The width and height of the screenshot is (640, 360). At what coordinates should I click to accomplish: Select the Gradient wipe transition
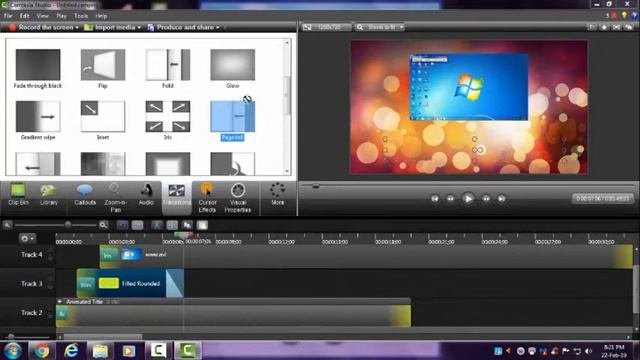click(38, 120)
